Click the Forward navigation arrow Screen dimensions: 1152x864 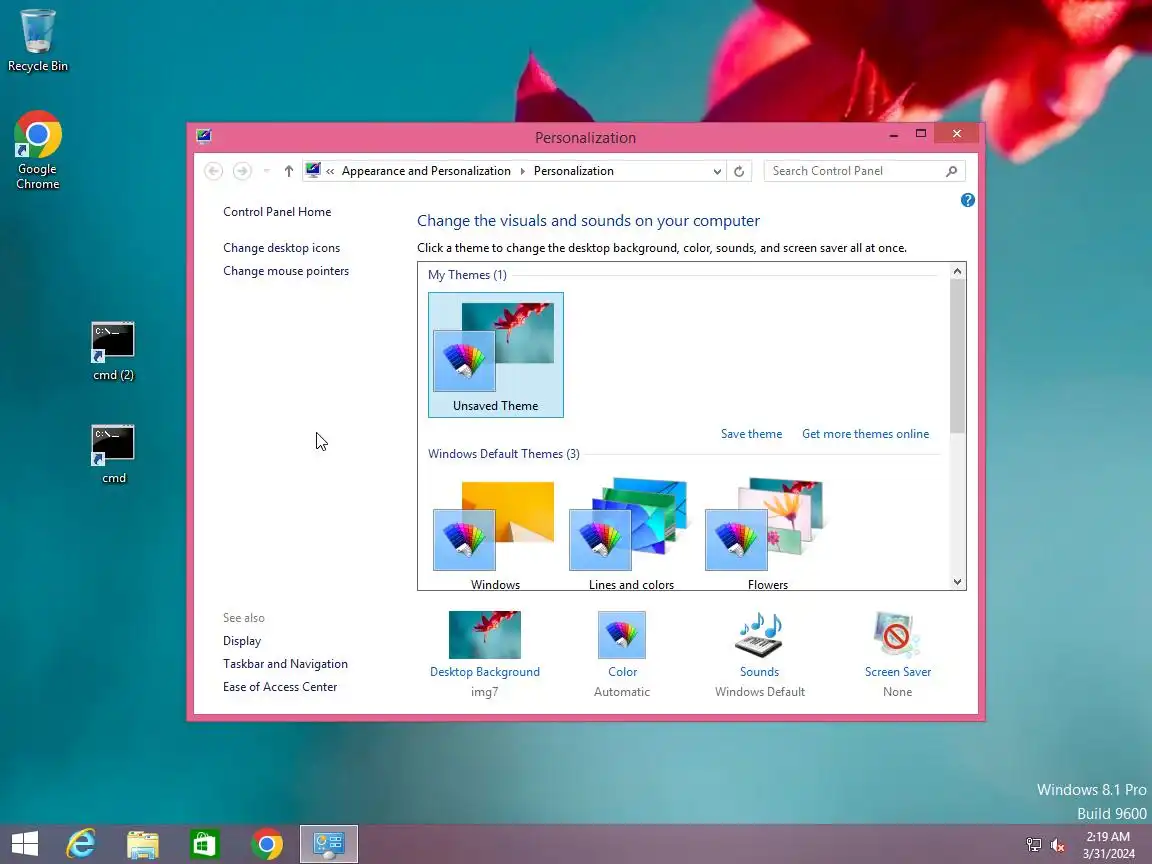pos(242,171)
